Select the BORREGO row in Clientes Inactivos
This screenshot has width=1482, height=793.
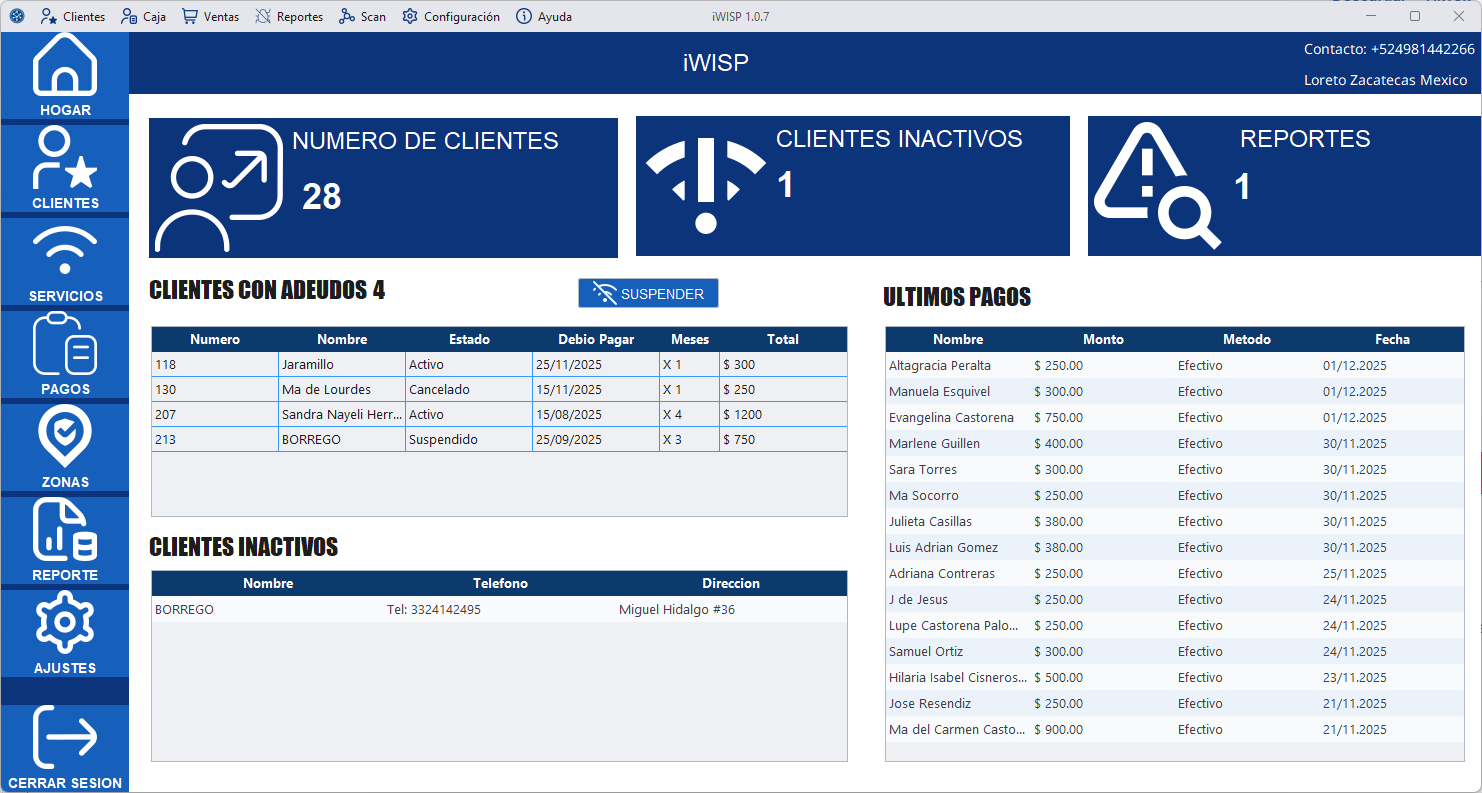400,609
